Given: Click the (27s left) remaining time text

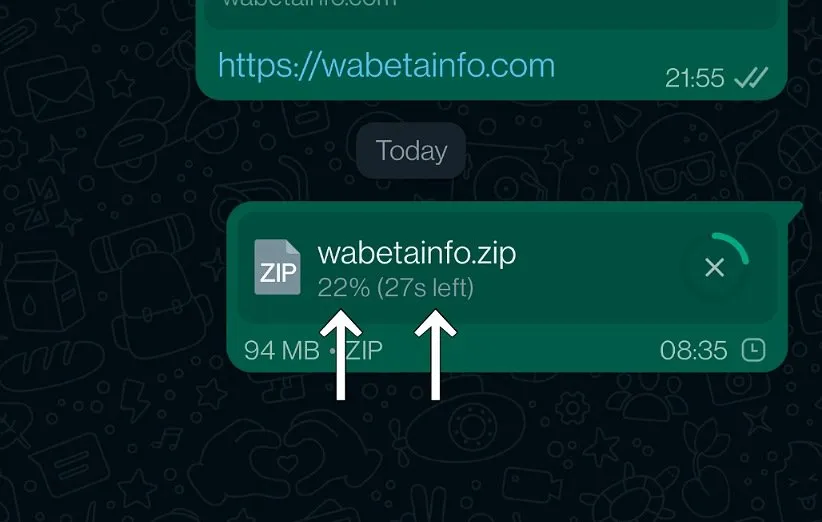Looking at the screenshot, I should click(425, 288).
